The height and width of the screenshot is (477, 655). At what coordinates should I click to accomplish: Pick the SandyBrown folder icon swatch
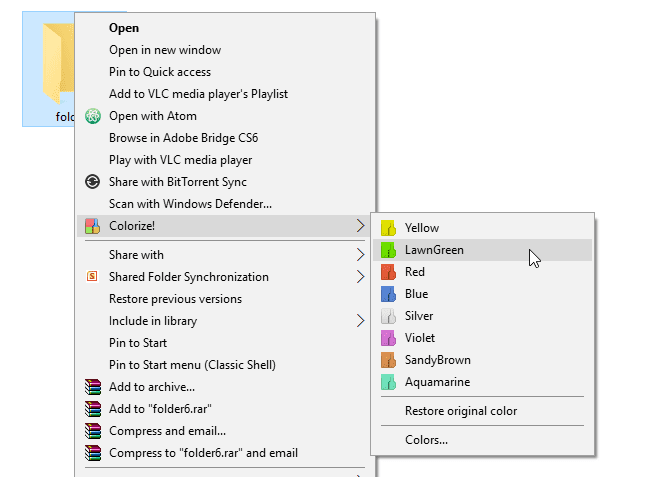click(x=388, y=360)
